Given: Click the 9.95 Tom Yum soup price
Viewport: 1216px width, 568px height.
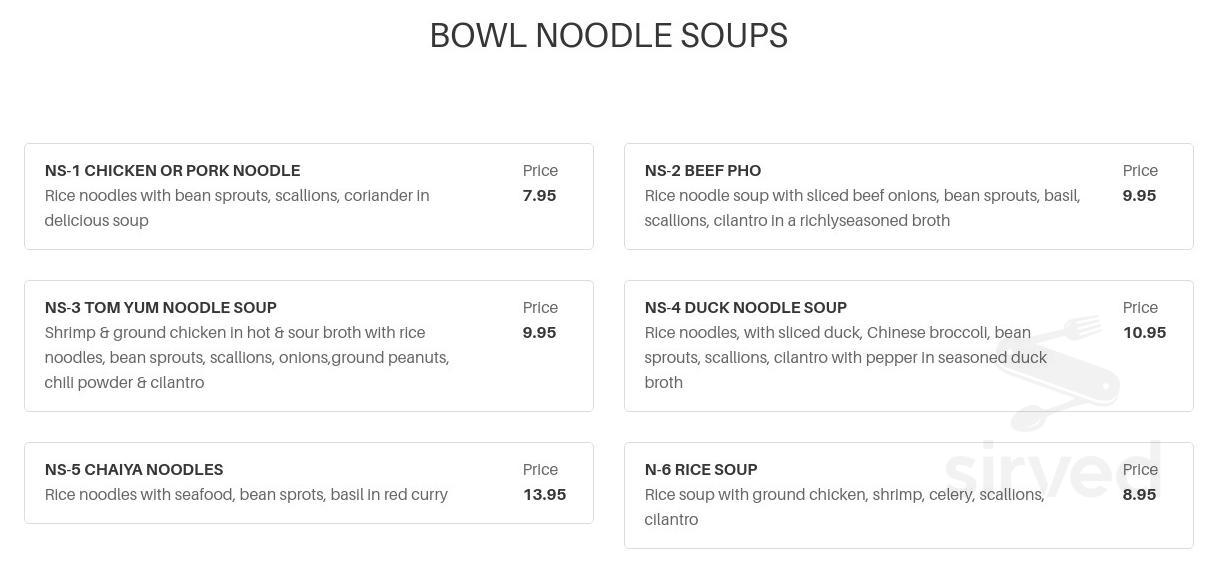Looking at the screenshot, I should [539, 333].
